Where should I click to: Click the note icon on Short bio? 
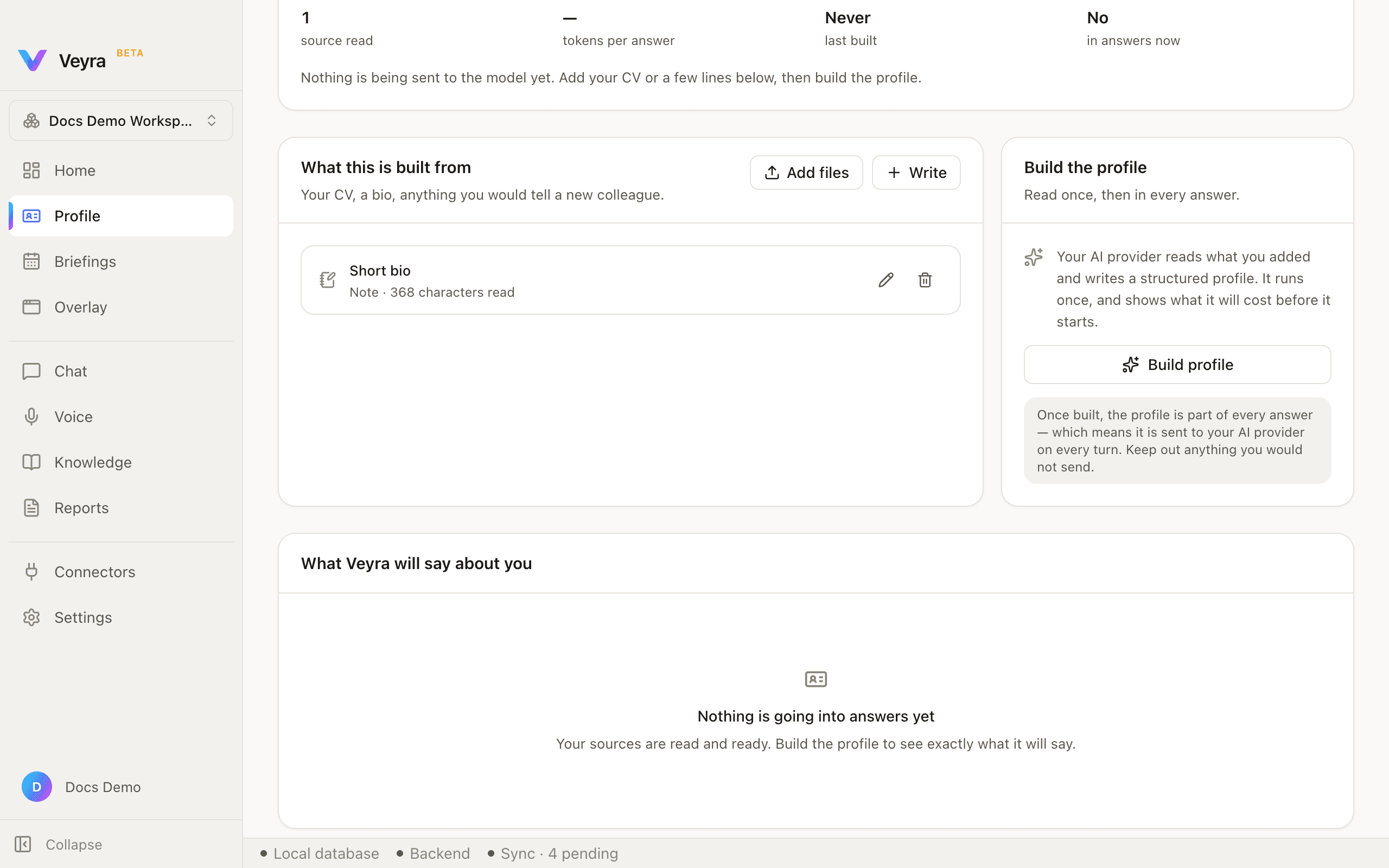[327, 280]
